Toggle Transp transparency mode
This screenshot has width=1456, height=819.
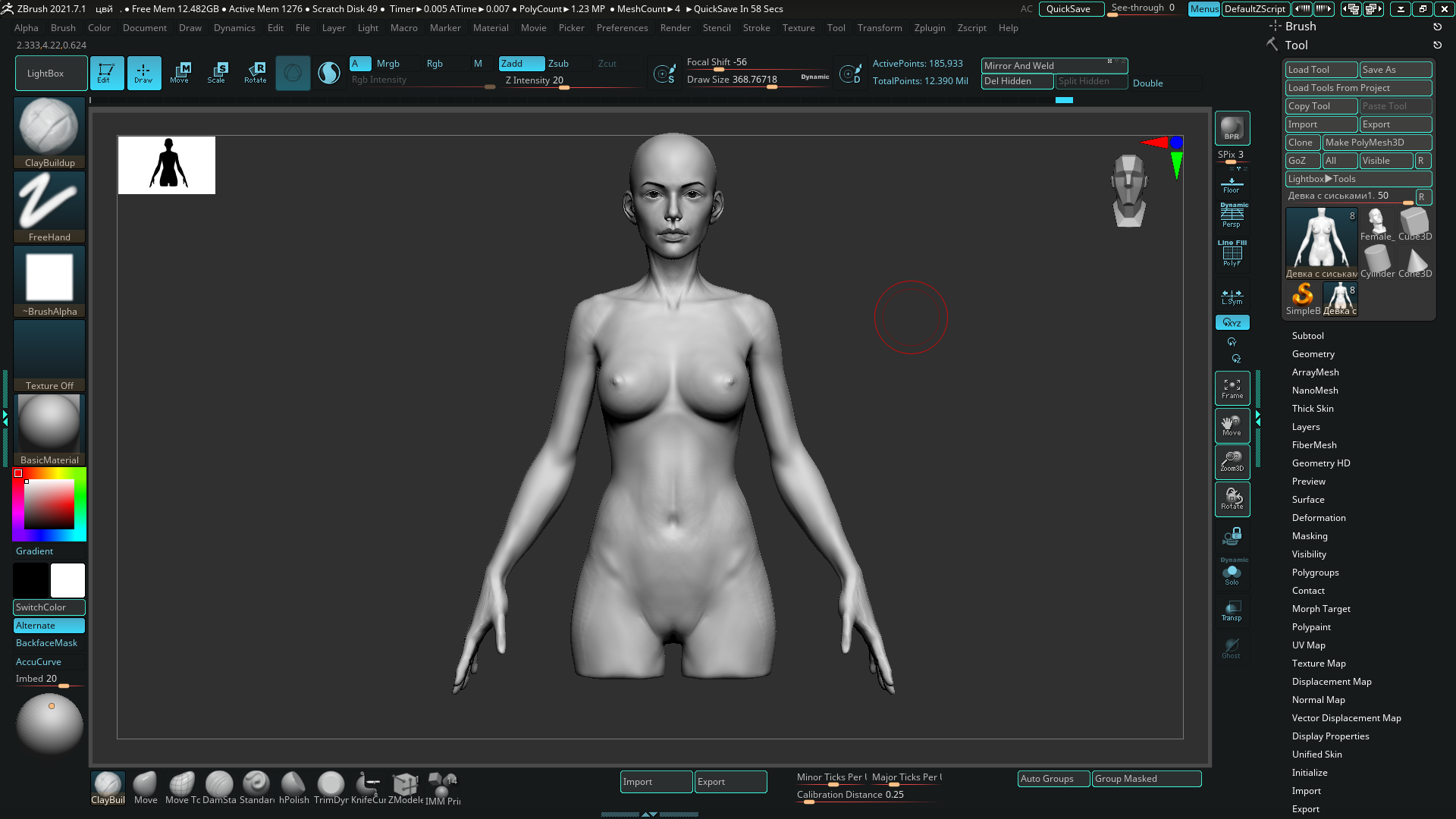point(1232,610)
